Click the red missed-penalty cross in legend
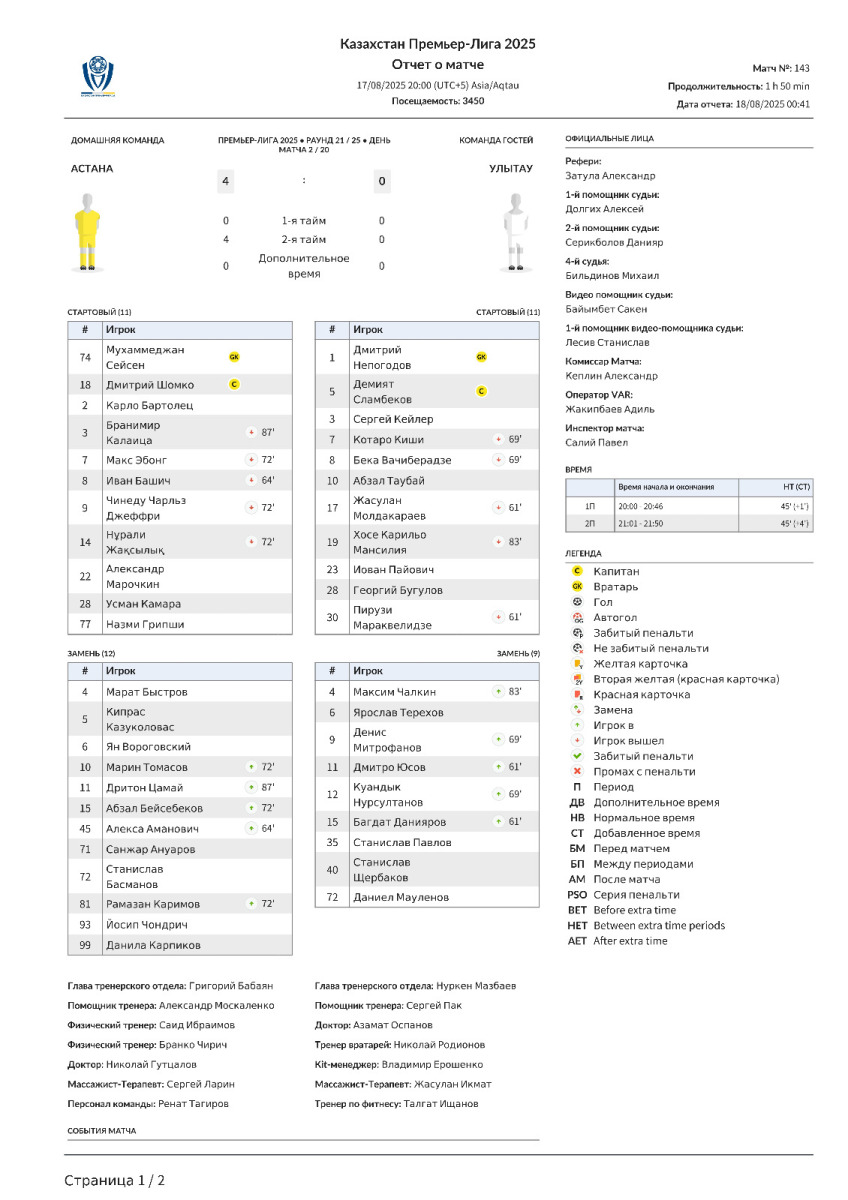 click(x=577, y=771)
